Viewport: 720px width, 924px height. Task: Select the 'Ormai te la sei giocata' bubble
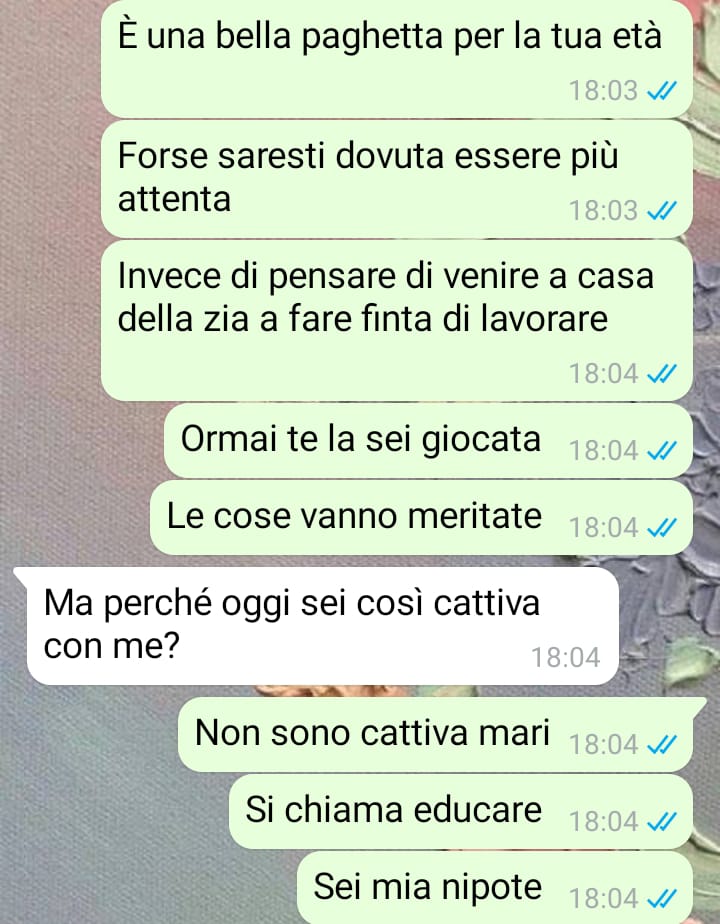pos(428,441)
